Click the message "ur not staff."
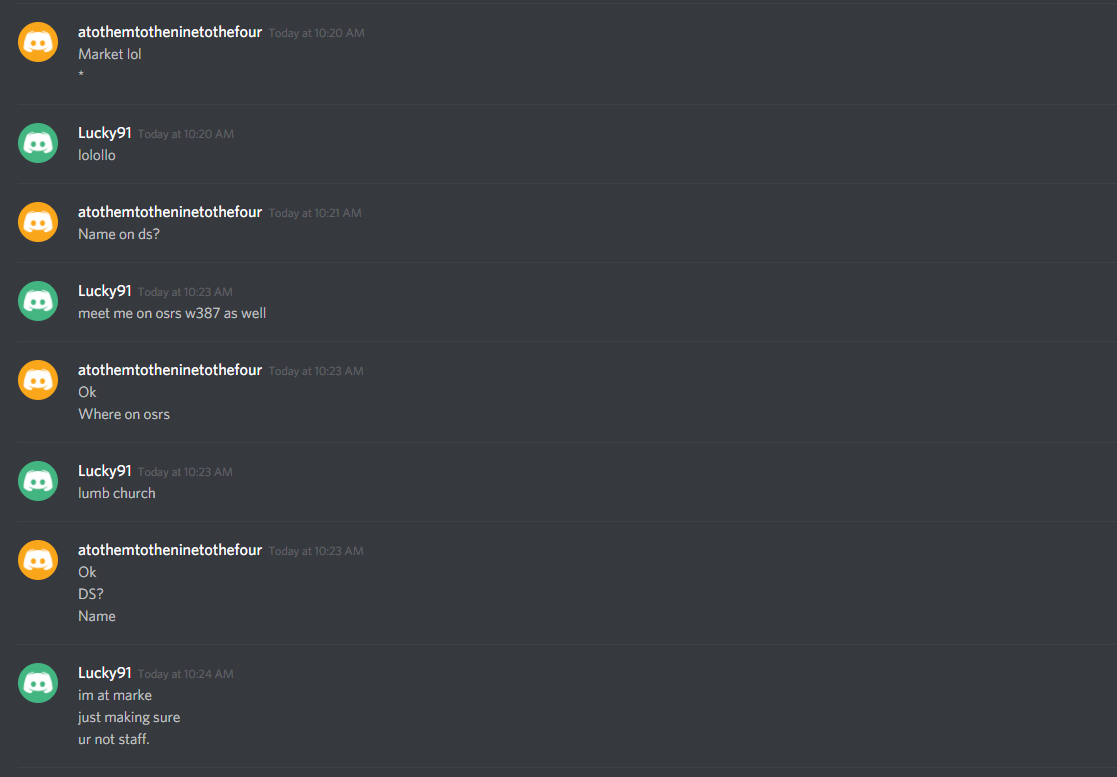The image size is (1117, 777). click(x=114, y=739)
